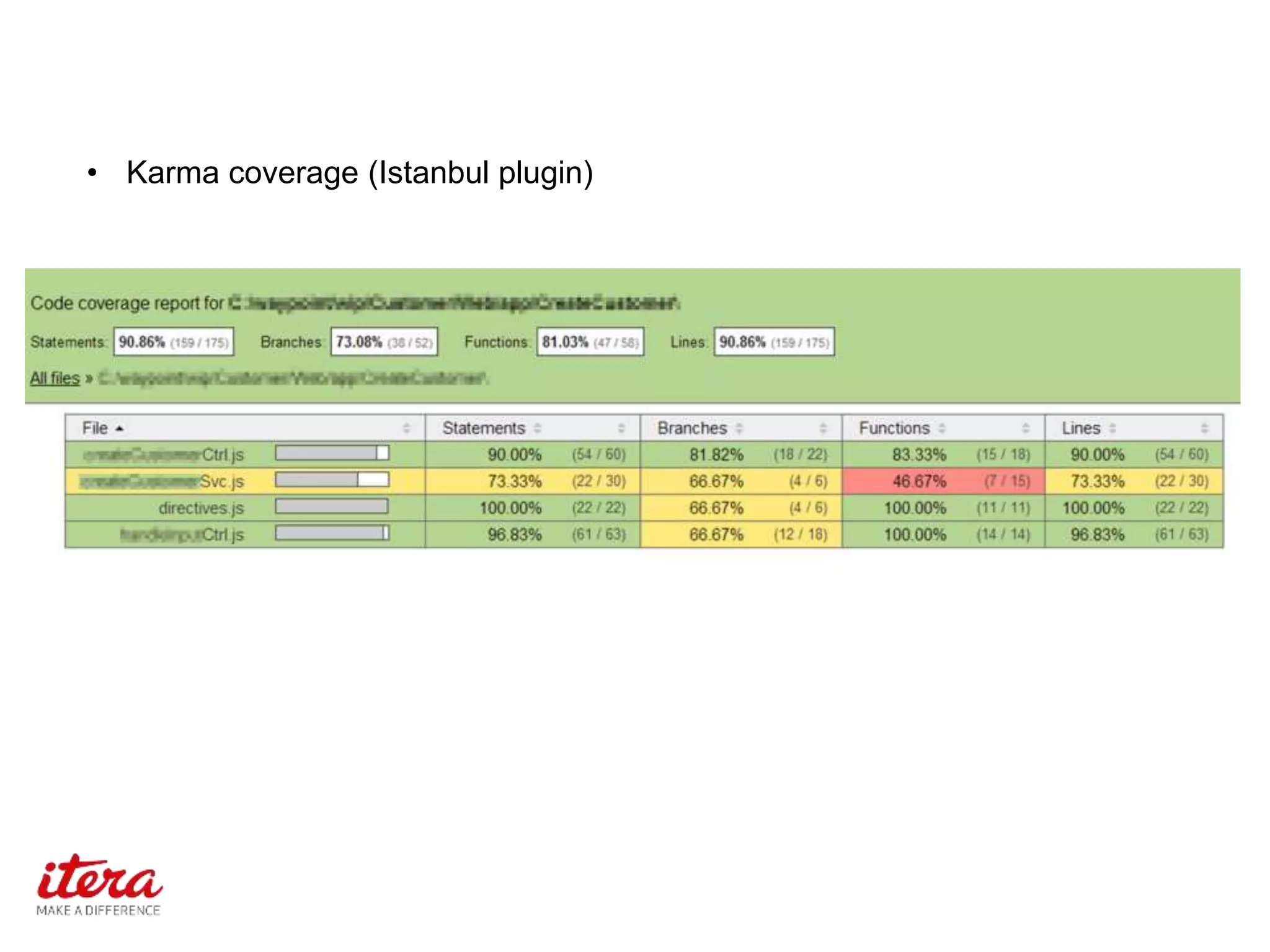Click sort icon at right of Statements column
1270x952 pixels.
click(621, 428)
